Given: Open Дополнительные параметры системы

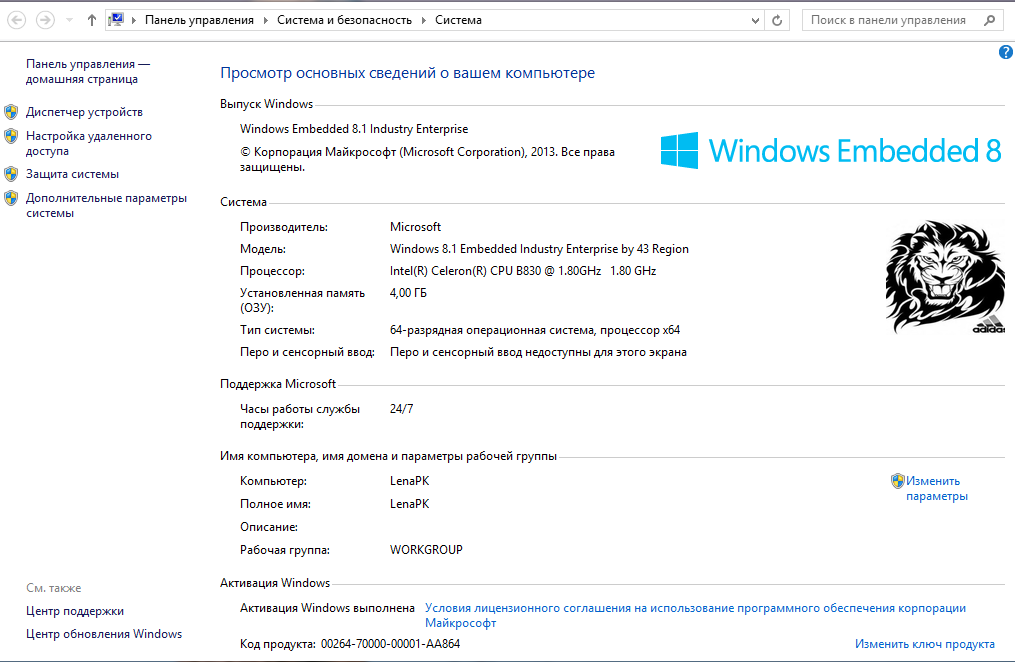Looking at the screenshot, I should pos(106,205).
